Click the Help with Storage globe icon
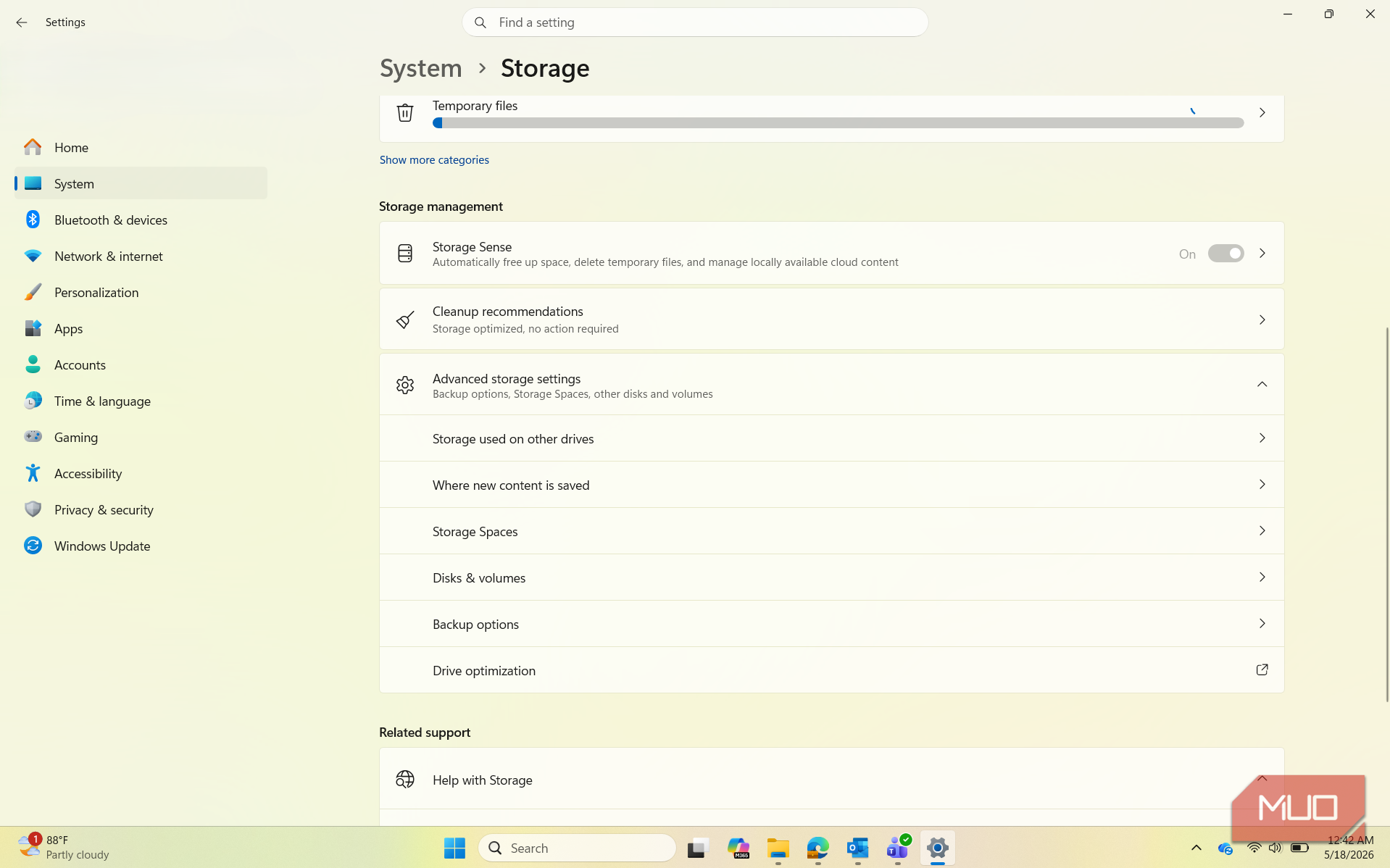The image size is (1390, 868). click(405, 780)
